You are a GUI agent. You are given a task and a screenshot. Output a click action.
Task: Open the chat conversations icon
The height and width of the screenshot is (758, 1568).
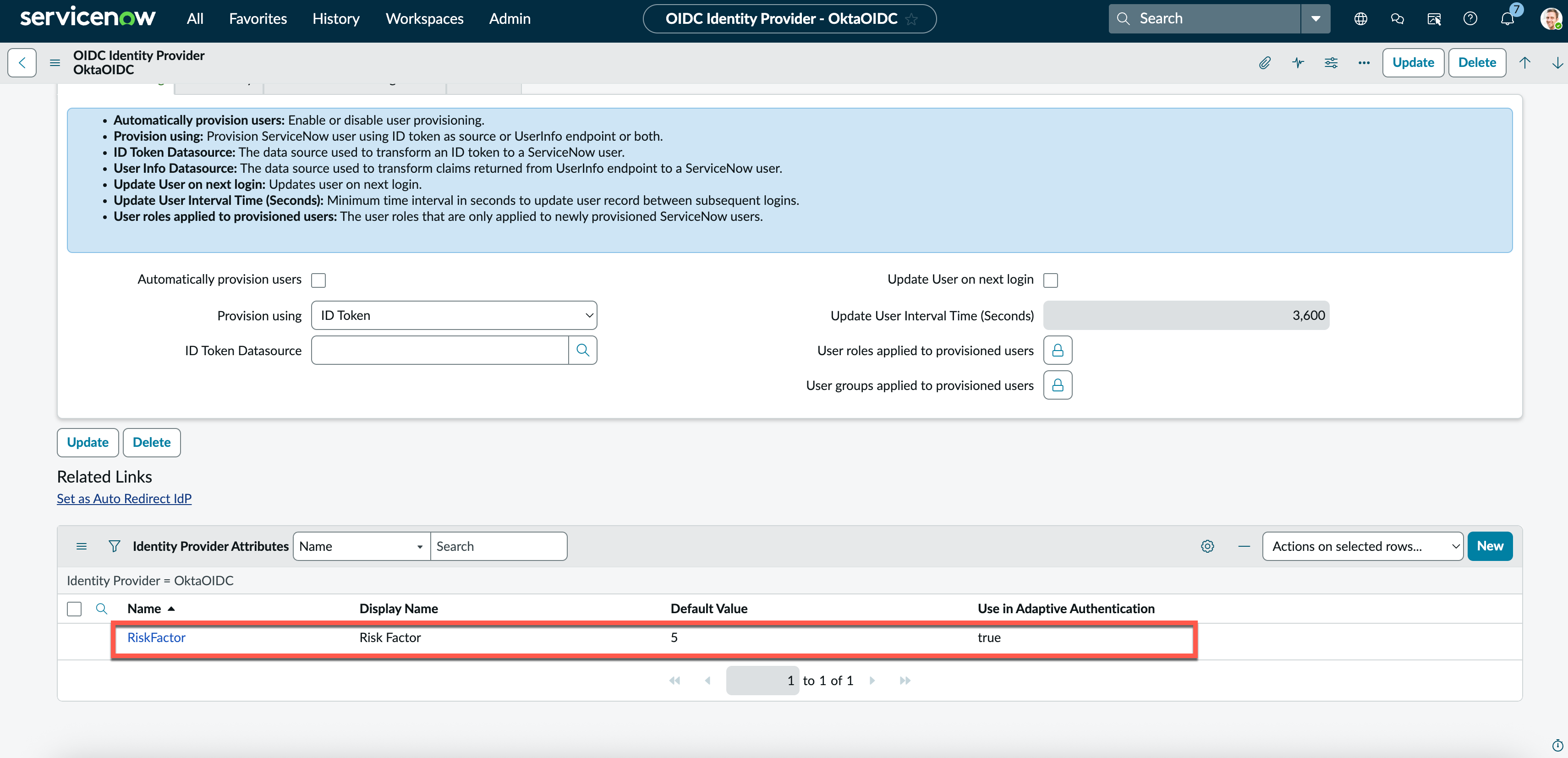click(x=1397, y=19)
